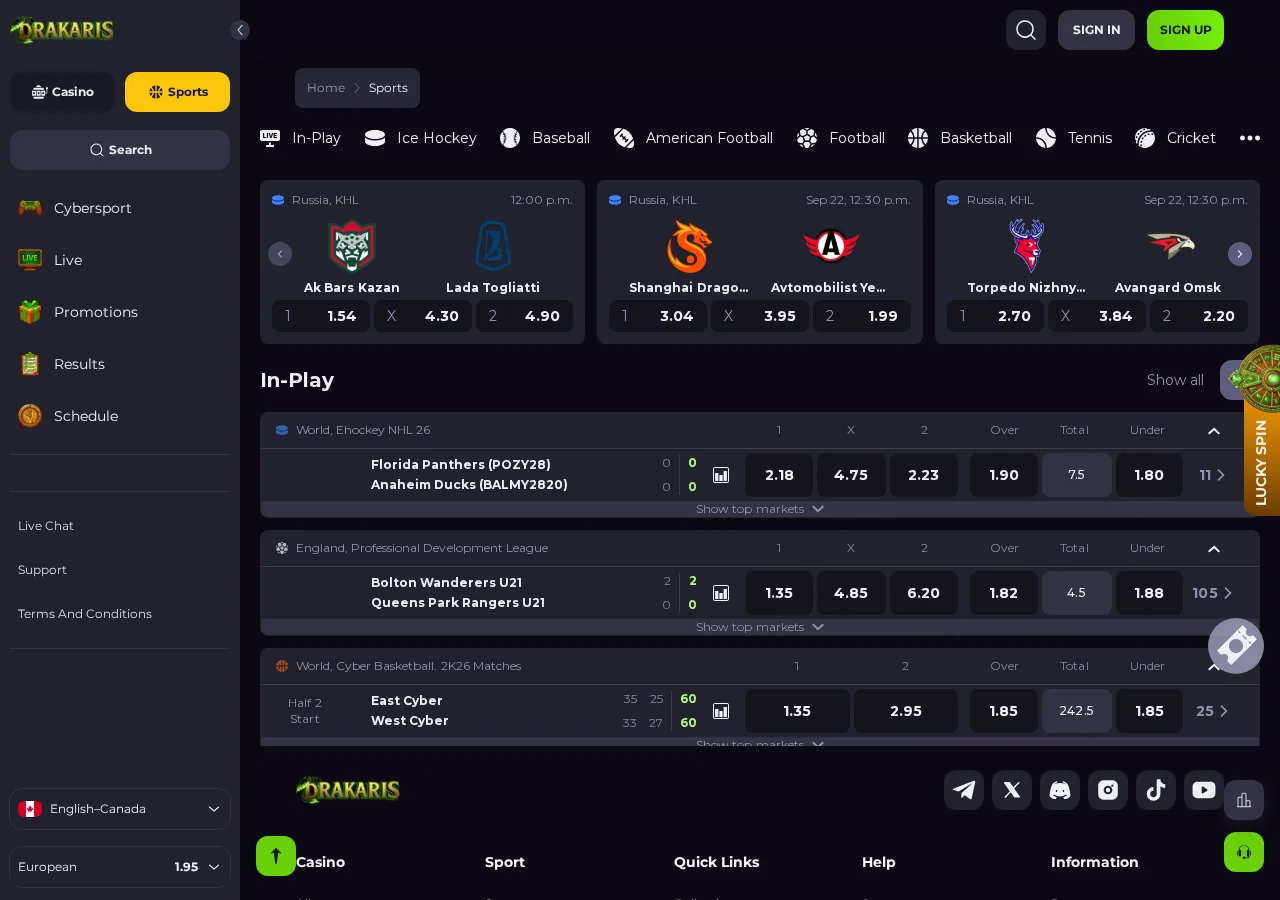Image resolution: width=1280 pixels, height=900 pixels.
Task: Open stats for Florida Panthers match
Action: 721,475
